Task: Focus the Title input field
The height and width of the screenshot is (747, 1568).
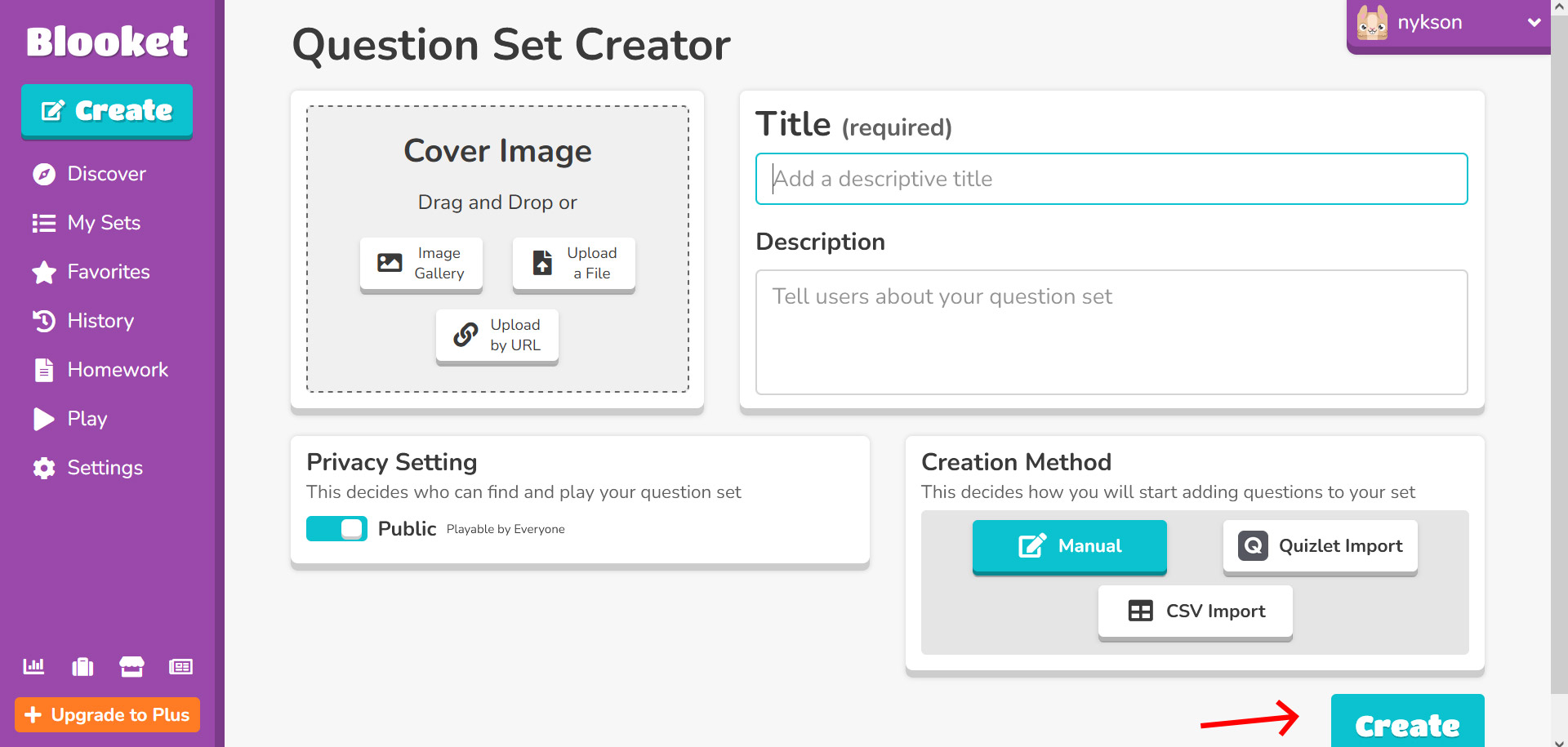Action: click(1111, 179)
